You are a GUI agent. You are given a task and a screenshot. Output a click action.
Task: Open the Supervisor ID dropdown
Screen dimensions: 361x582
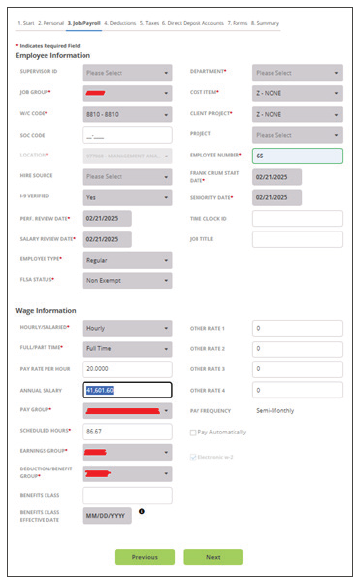point(127,73)
